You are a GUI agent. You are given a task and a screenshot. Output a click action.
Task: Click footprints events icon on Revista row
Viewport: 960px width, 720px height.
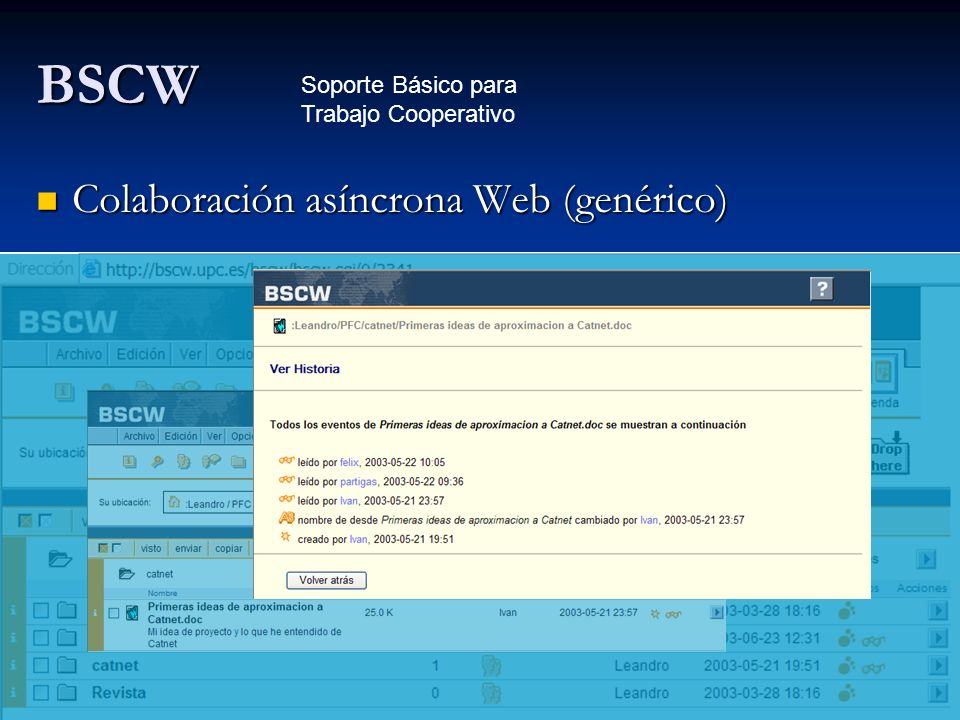click(x=846, y=693)
